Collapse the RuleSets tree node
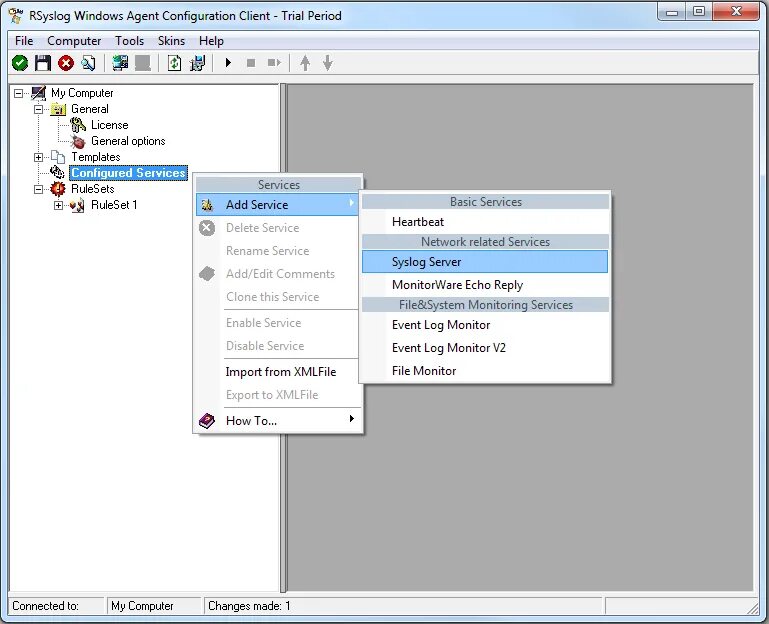Screen dimensions: 769x624 (x=38, y=189)
